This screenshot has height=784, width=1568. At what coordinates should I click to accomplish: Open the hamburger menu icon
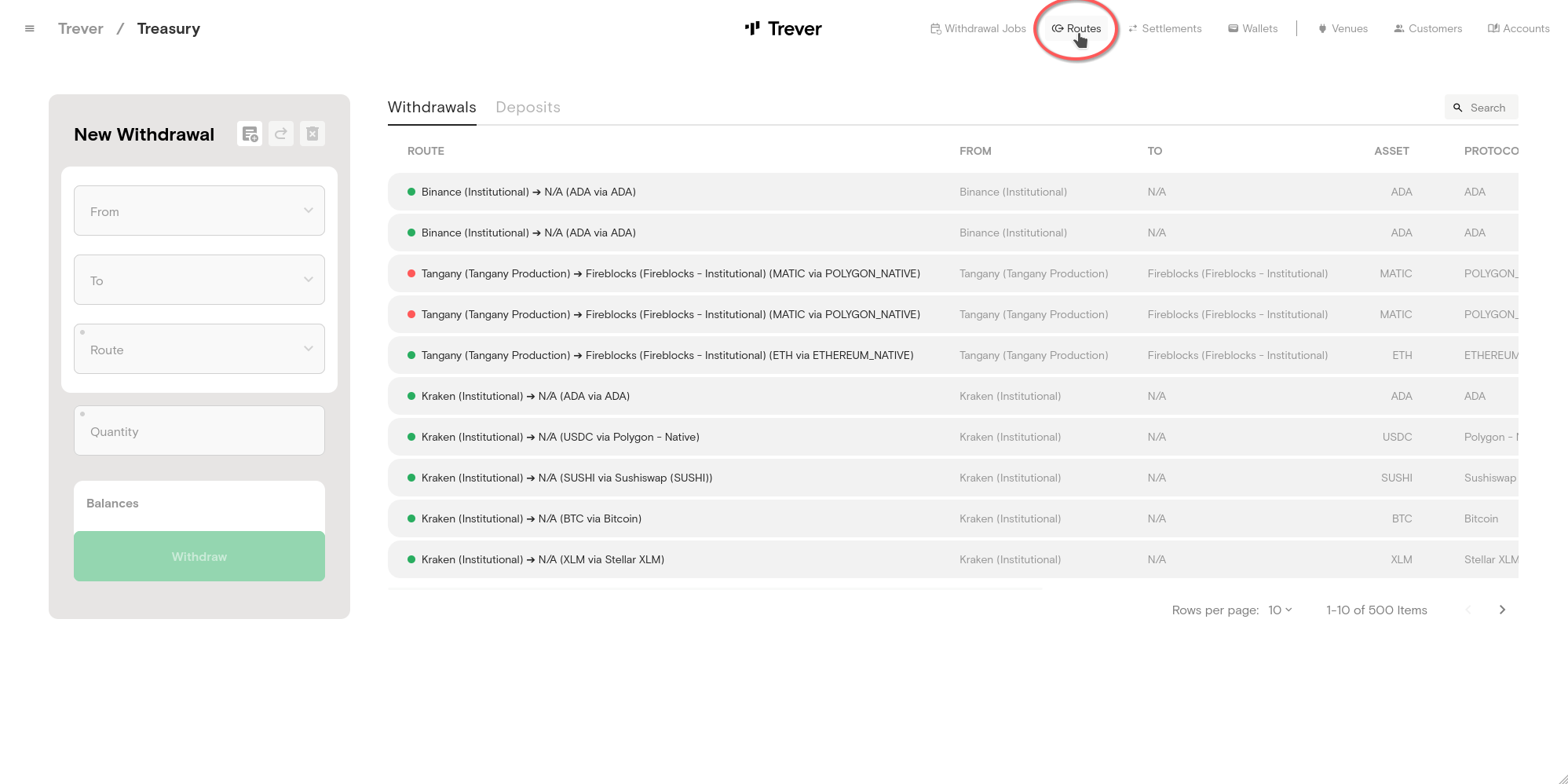30,29
